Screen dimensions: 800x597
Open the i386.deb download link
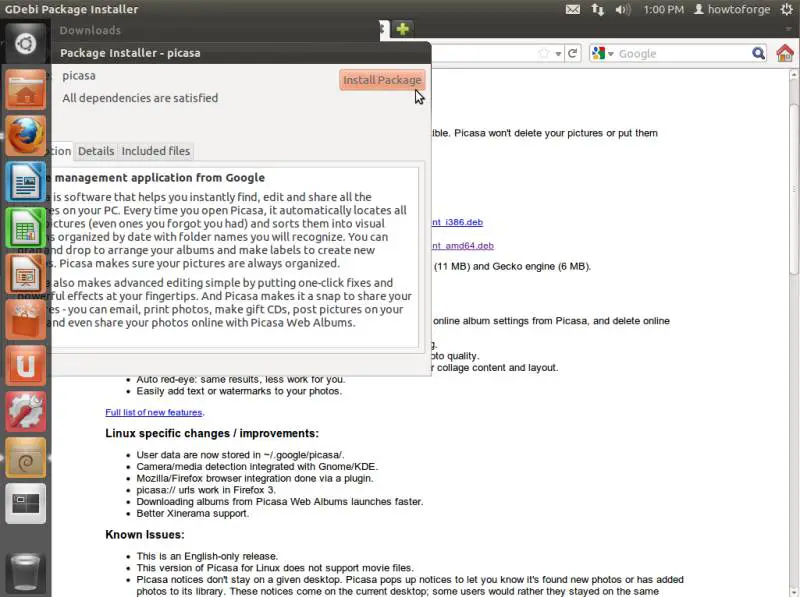click(457, 222)
